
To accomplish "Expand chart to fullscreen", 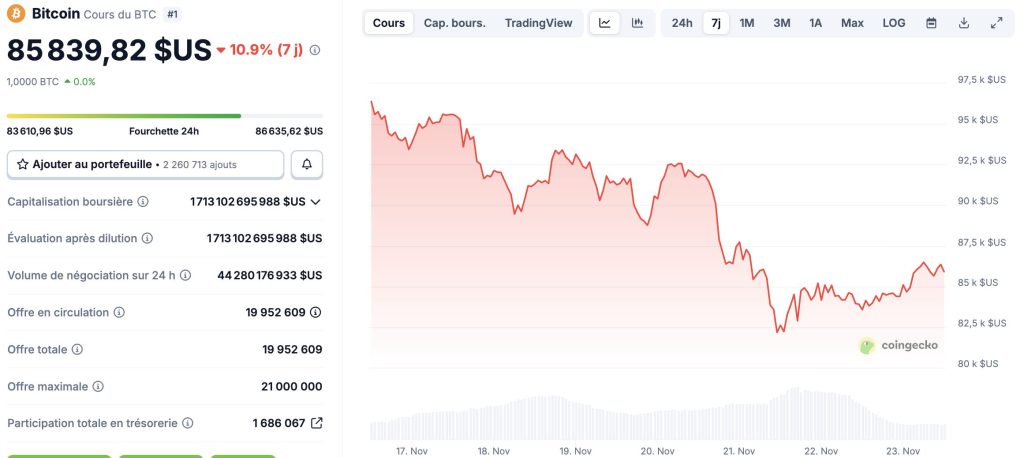I will (996, 23).
